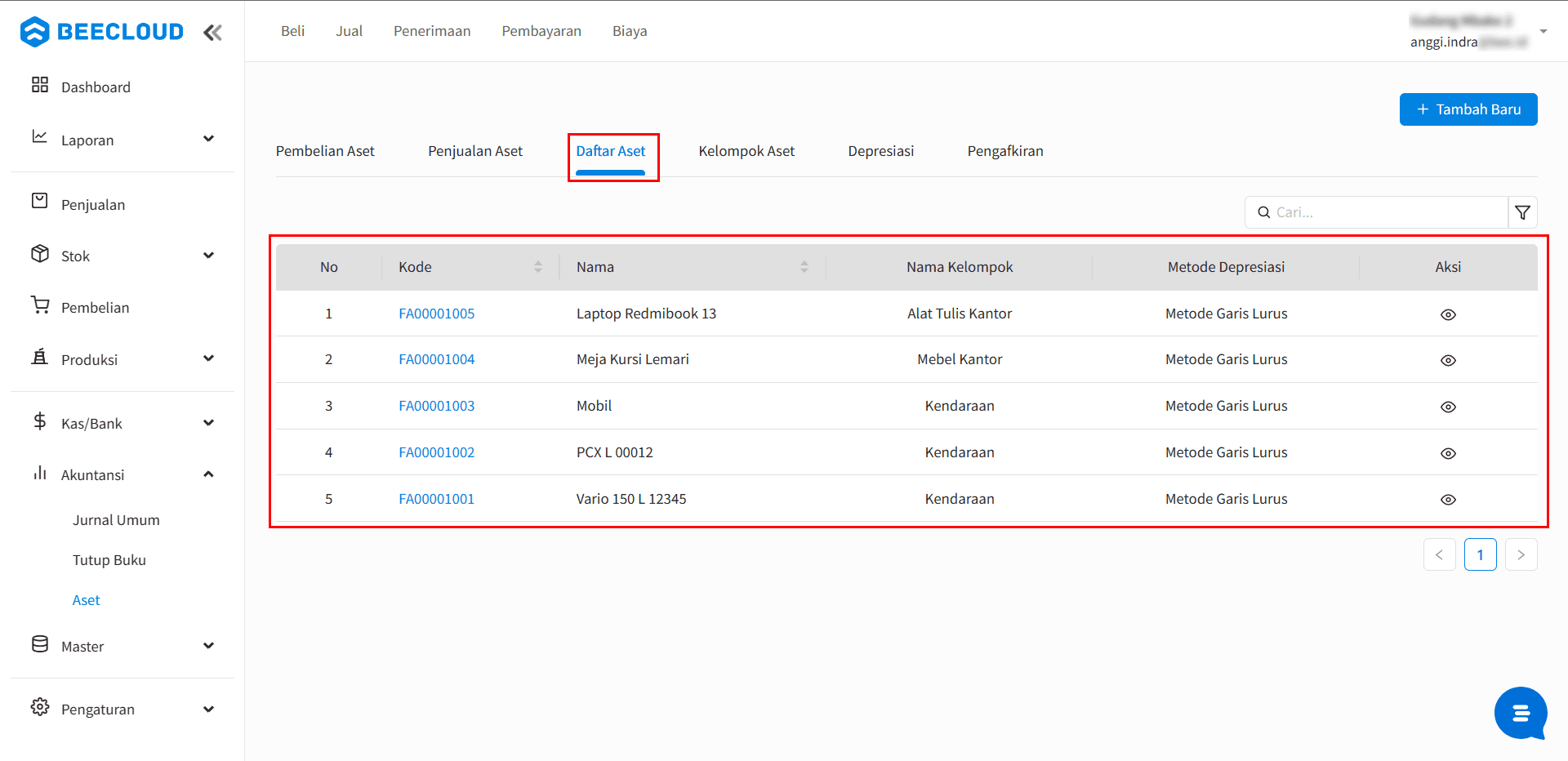Screen dimensions: 1568x761
Task: Open asset code FA00001004 link
Action: coord(436,359)
